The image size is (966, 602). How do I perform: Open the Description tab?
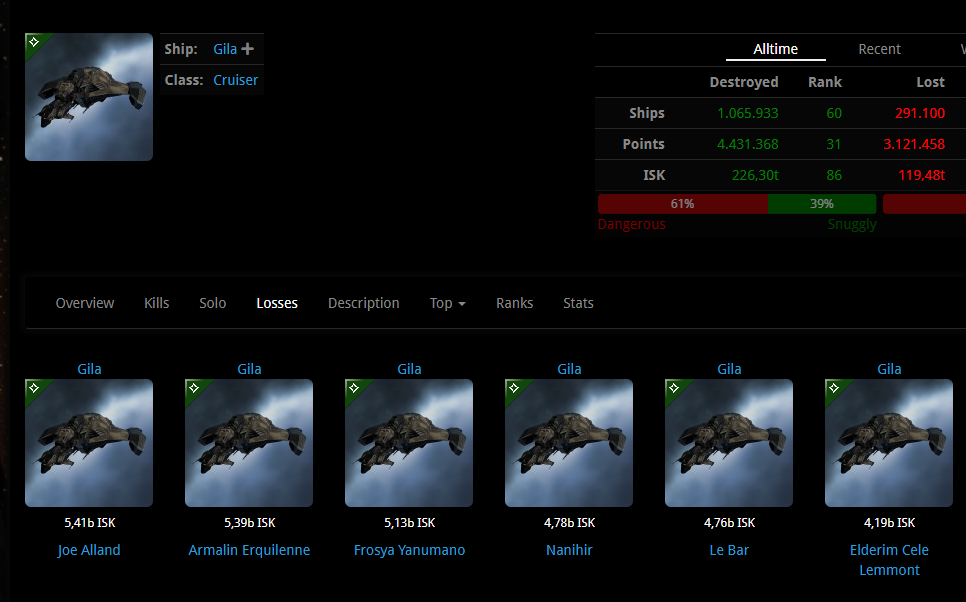click(x=363, y=303)
